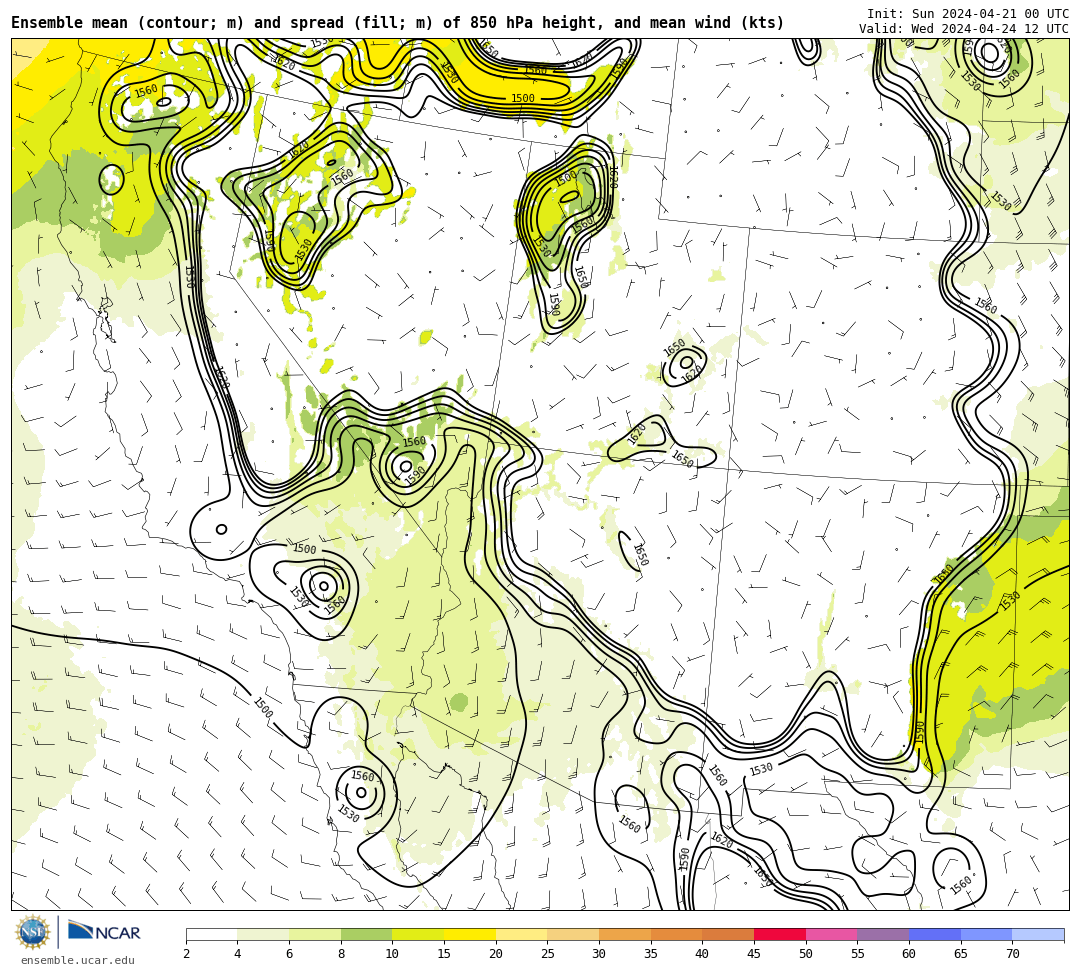The height and width of the screenshot is (973, 1080).
Task: Pick the 35–40 orange colorbar segment
Action: (x=676, y=934)
